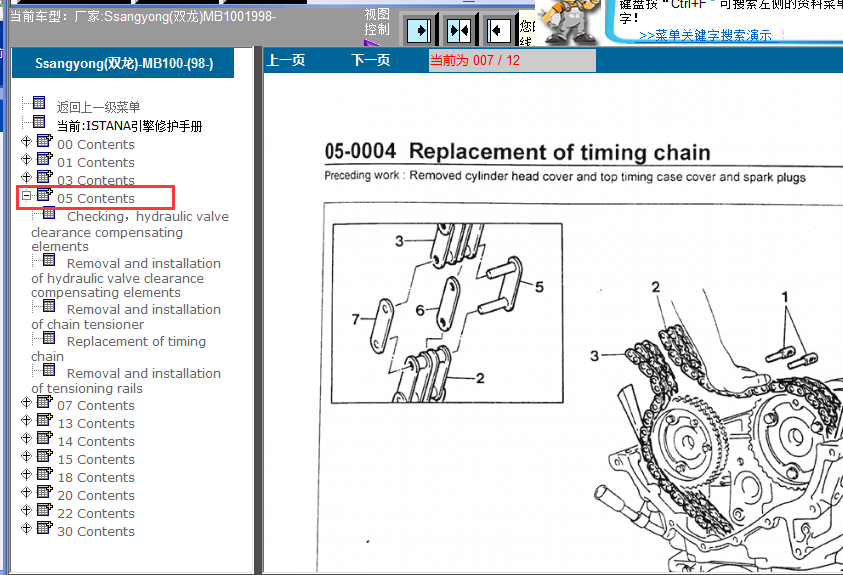Click the mechanic cartoon mascot image
Screen dimensions: 843x575
pyautogui.click(x=571, y=22)
